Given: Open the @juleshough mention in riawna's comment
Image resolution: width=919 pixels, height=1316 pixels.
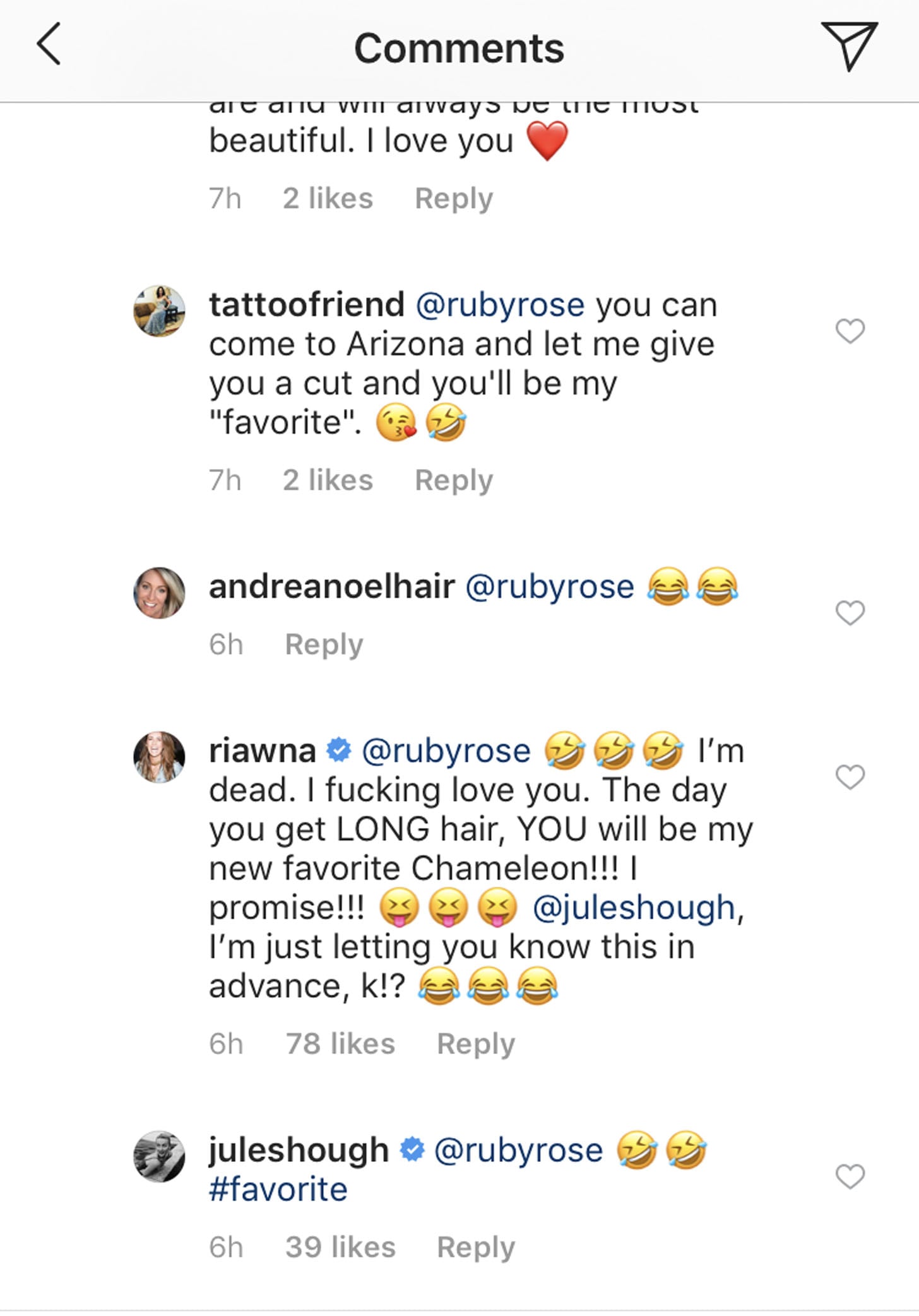Looking at the screenshot, I should 634,908.
